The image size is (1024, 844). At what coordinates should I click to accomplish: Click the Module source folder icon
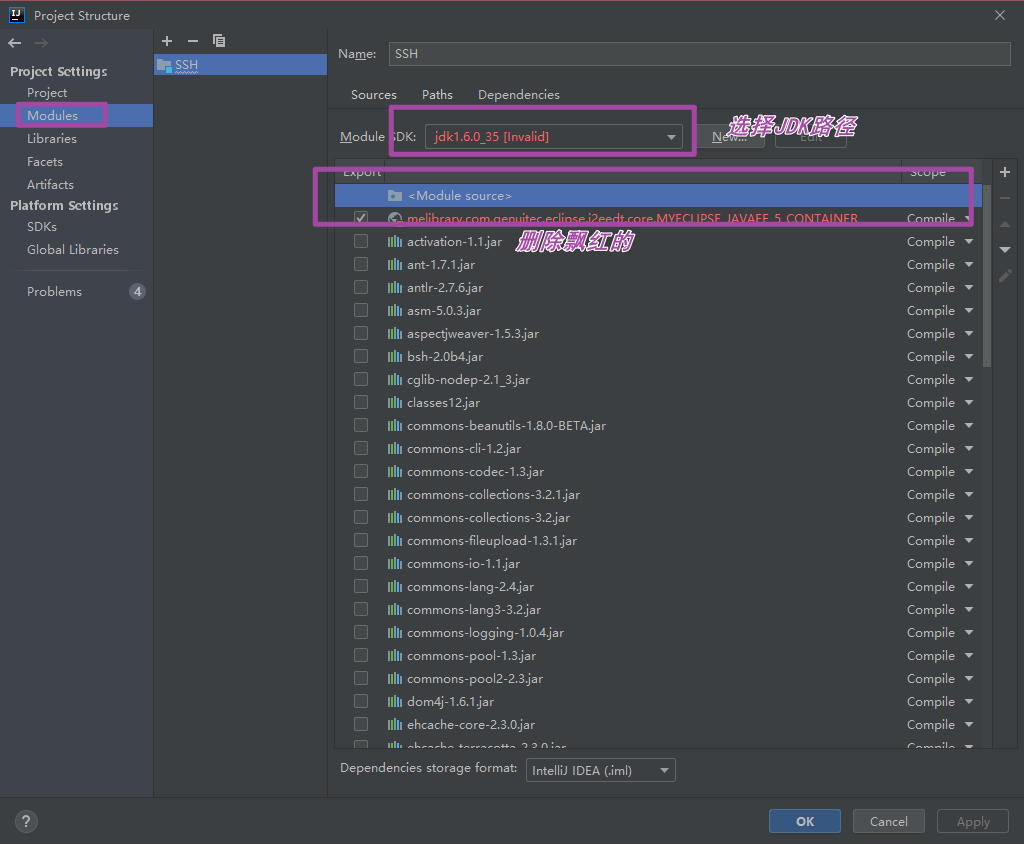(x=394, y=195)
